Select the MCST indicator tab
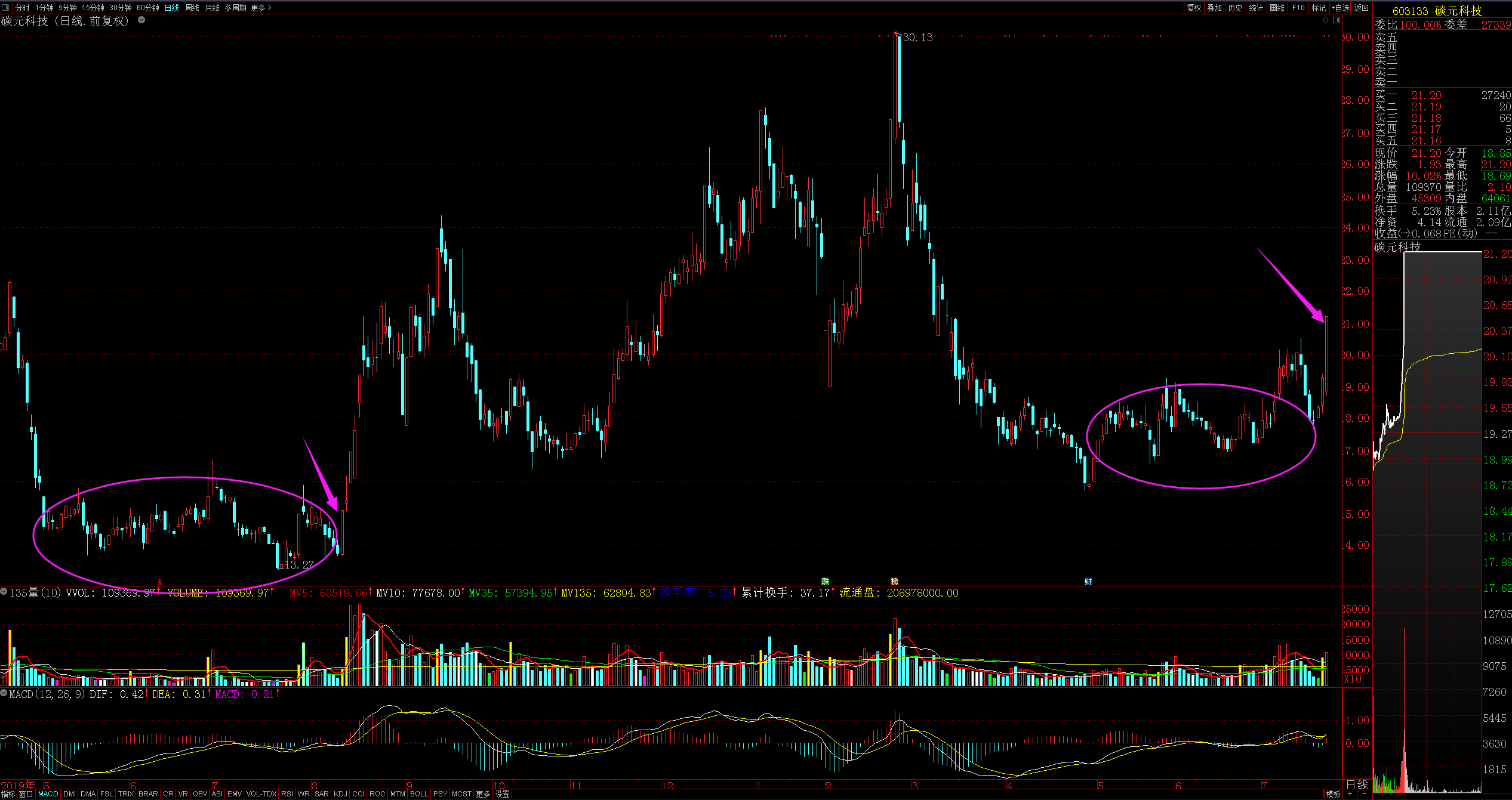This screenshot has width=1512, height=800. tap(461, 794)
